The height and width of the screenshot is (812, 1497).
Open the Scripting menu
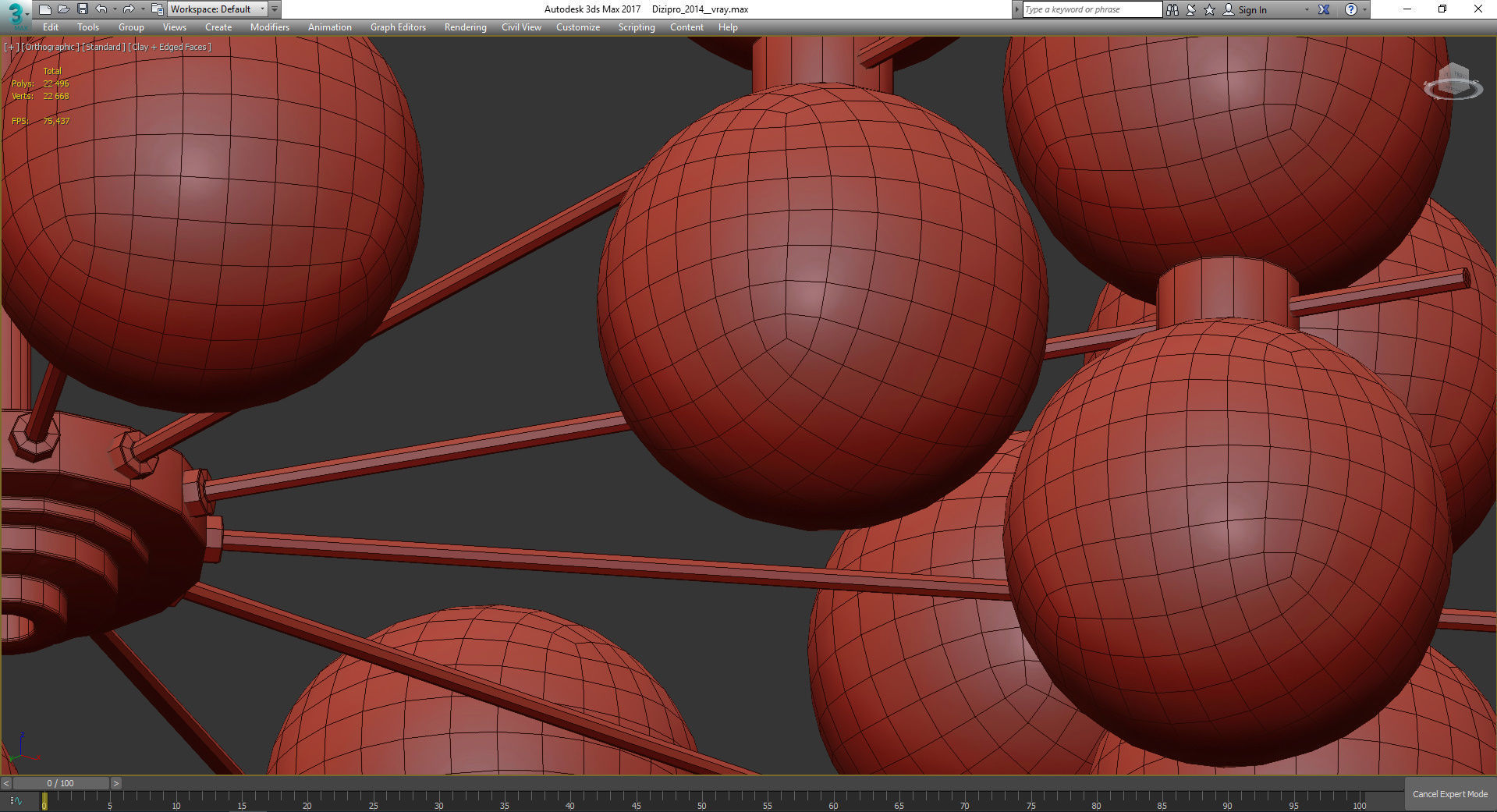(637, 27)
